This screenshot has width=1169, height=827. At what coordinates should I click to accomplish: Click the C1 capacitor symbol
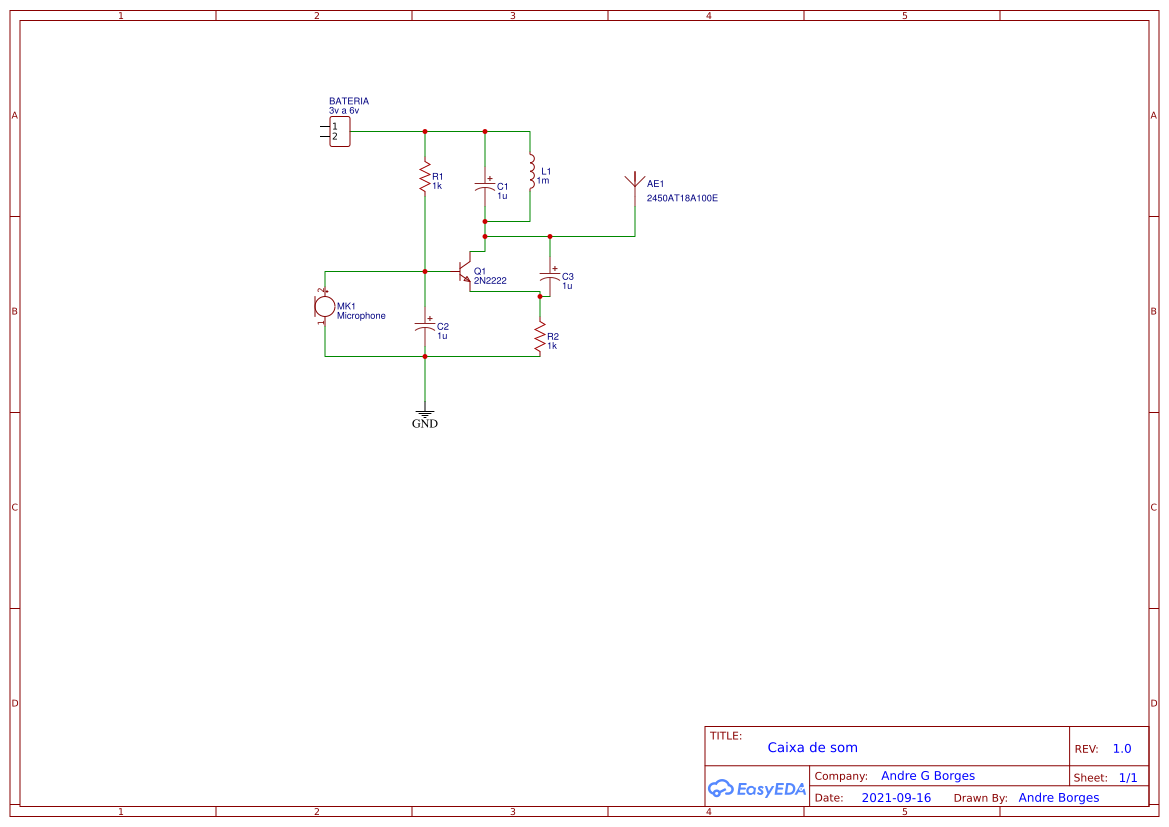(485, 186)
